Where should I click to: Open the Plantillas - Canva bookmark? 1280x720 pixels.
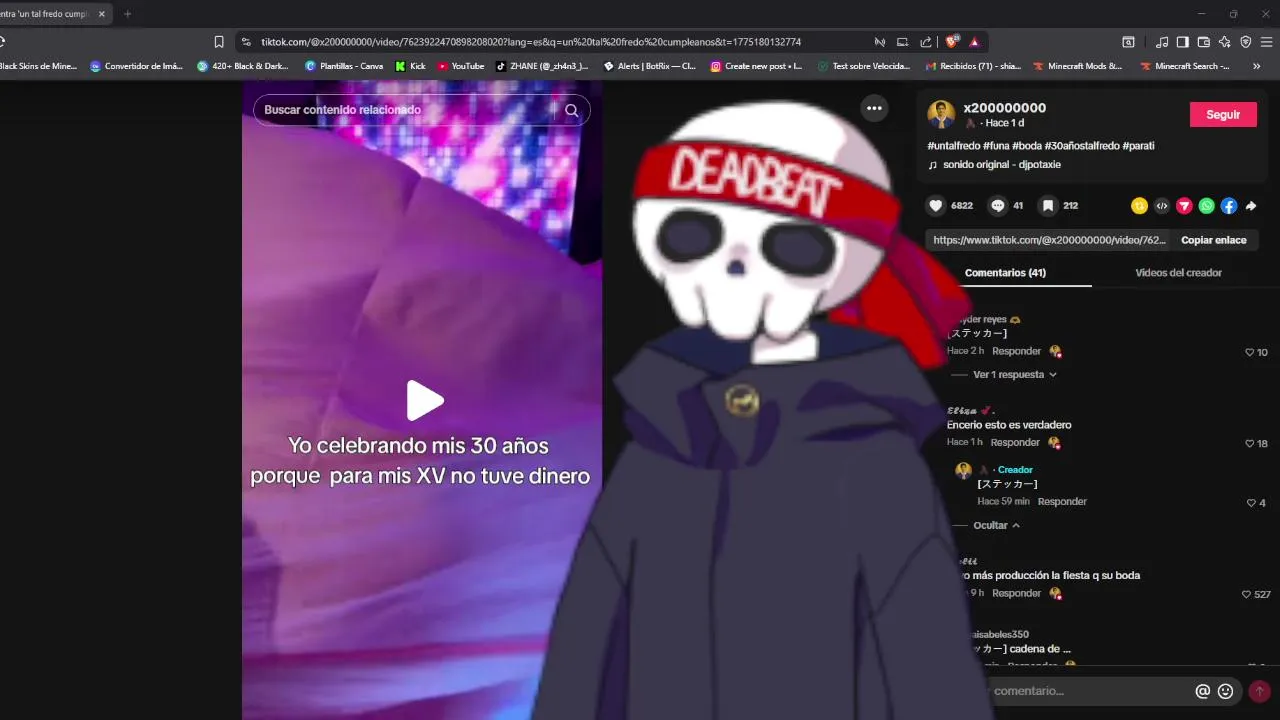tap(344, 66)
